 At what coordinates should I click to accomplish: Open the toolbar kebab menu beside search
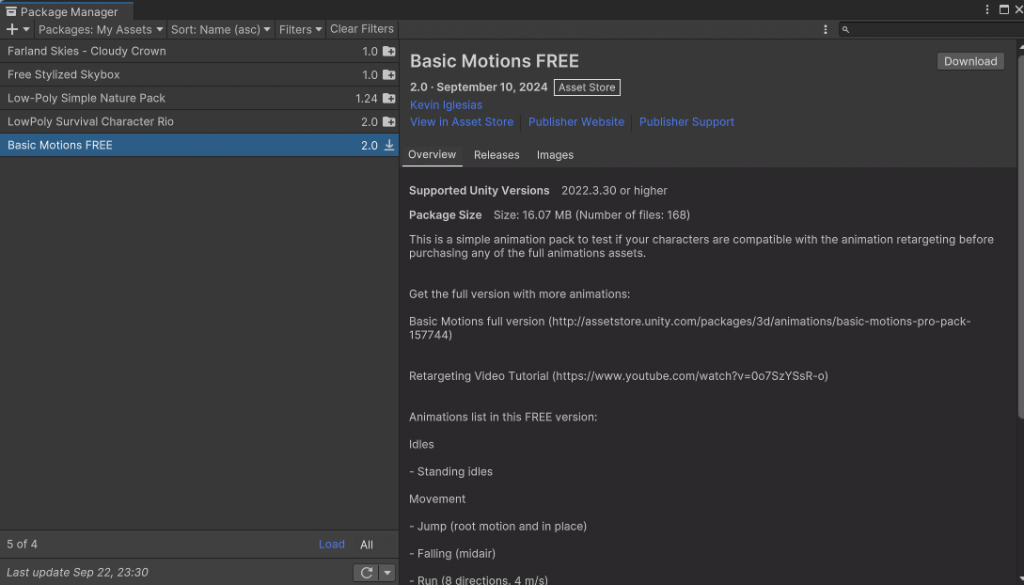[x=825, y=29]
